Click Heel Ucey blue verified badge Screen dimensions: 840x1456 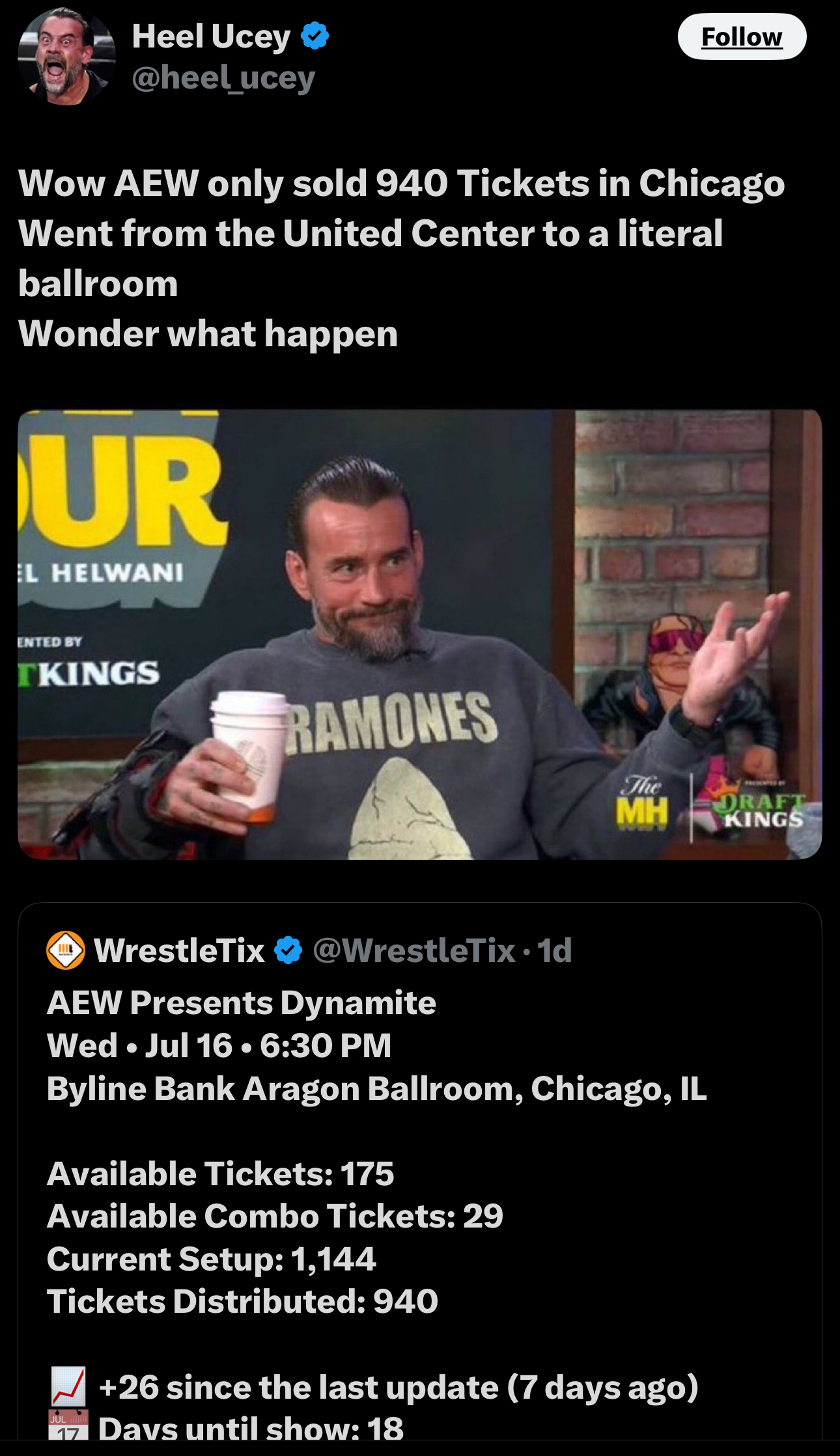coord(315,36)
